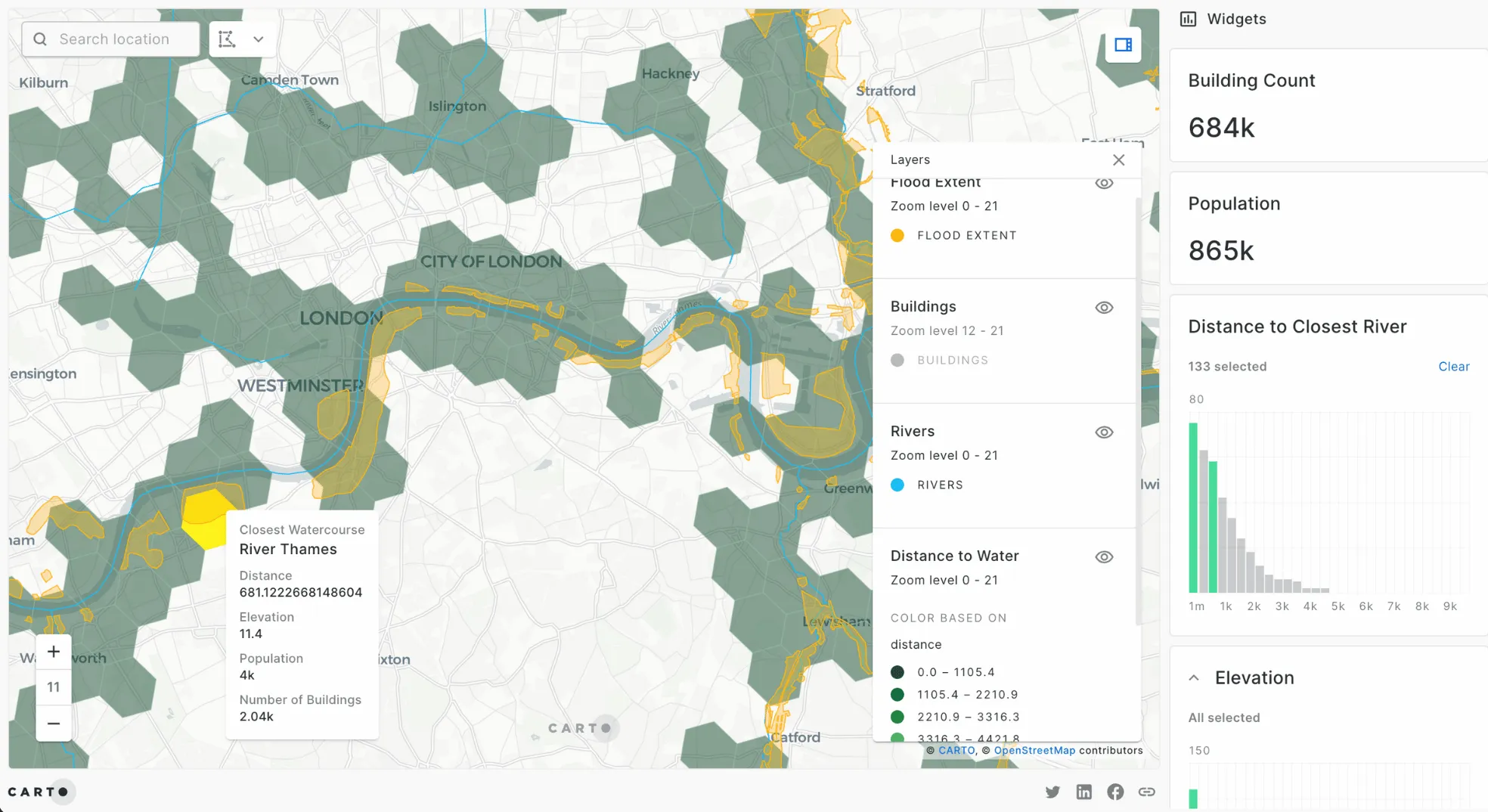1488x812 pixels.
Task: Close the Layers panel
Action: (1118, 160)
